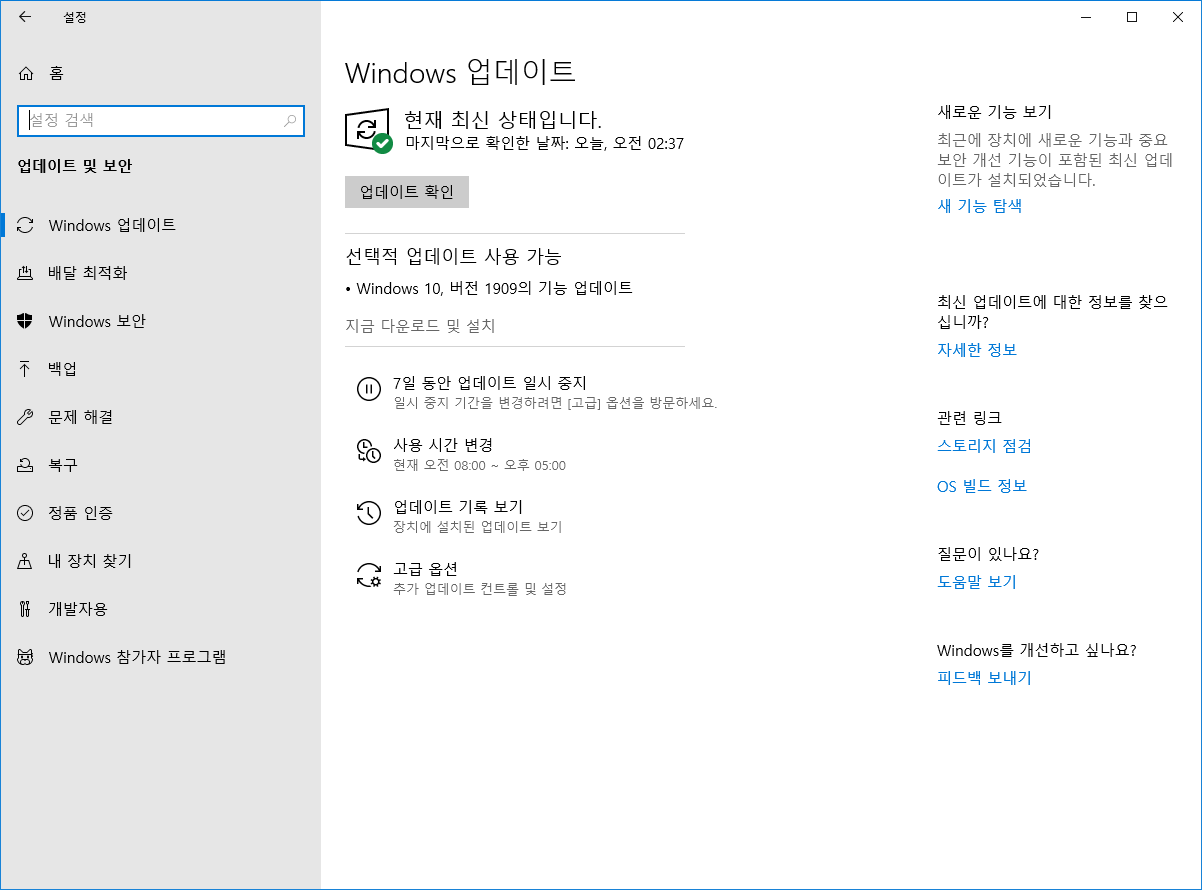This screenshot has height=890, width=1202.
Task: Click the Windows 10, 버전 1909 update text
Action: point(494,288)
